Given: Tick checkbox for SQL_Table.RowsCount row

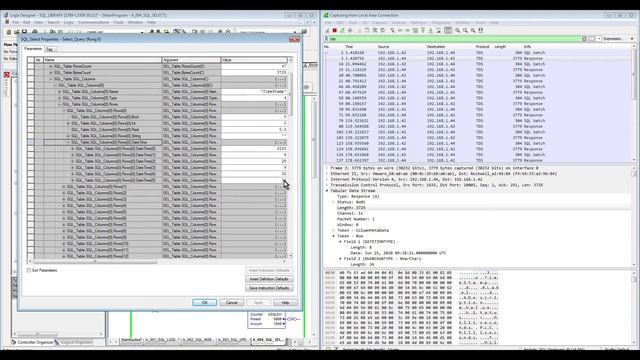Looking at the screenshot, I should pos(31,66).
